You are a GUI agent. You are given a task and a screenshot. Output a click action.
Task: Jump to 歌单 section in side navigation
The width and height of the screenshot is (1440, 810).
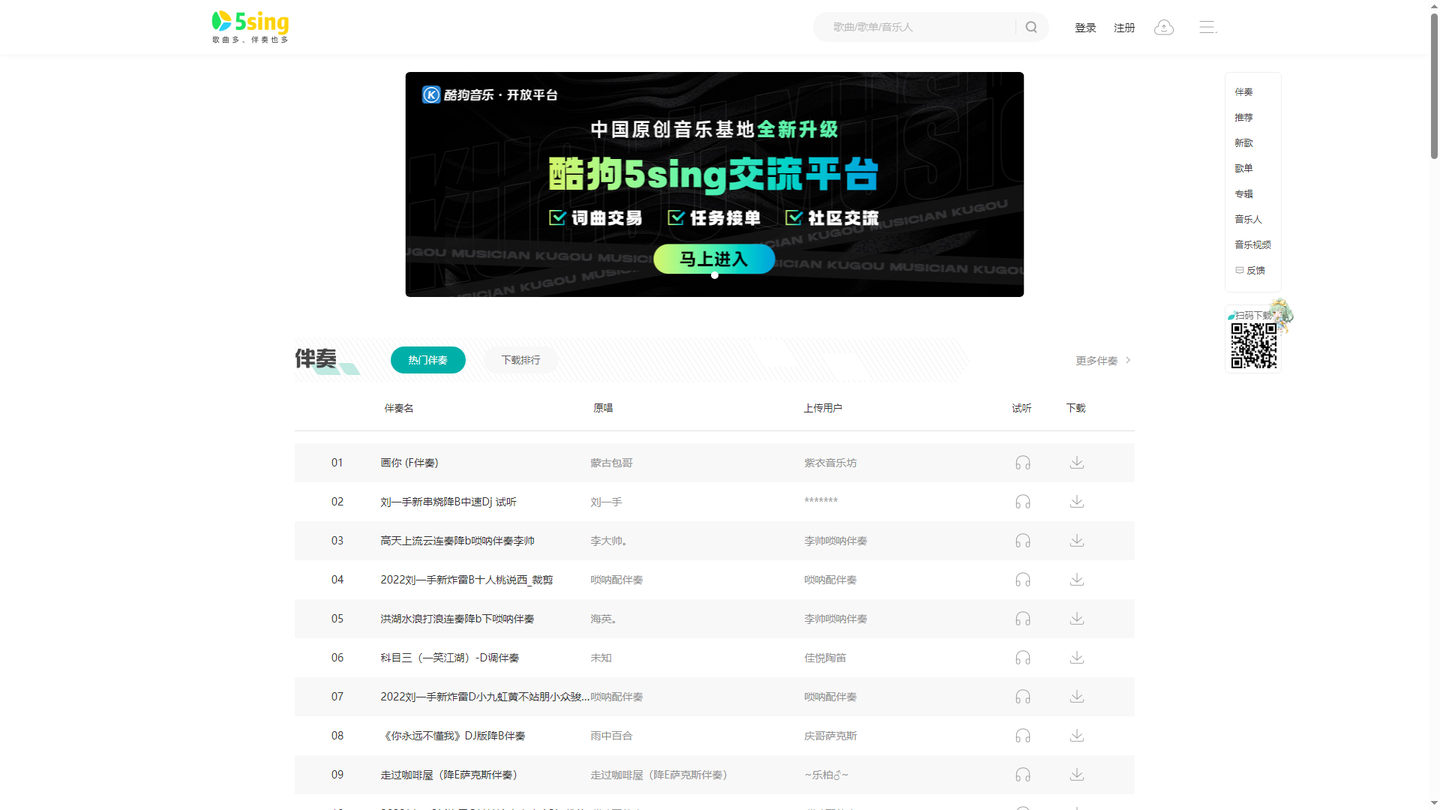pos(1244,168)
